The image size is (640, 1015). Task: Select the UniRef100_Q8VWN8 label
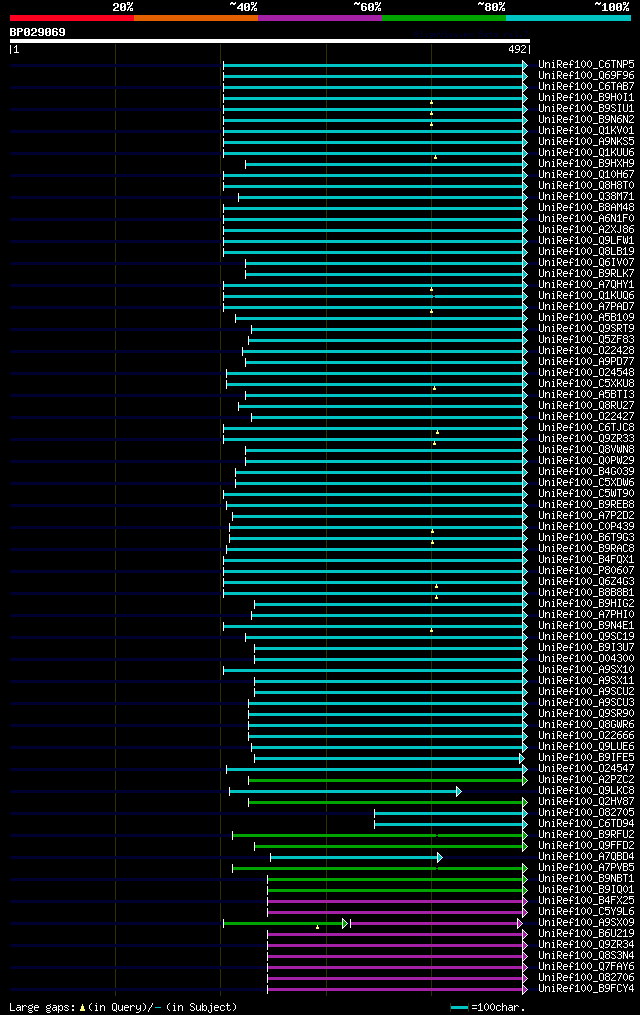tap(586, 450)
